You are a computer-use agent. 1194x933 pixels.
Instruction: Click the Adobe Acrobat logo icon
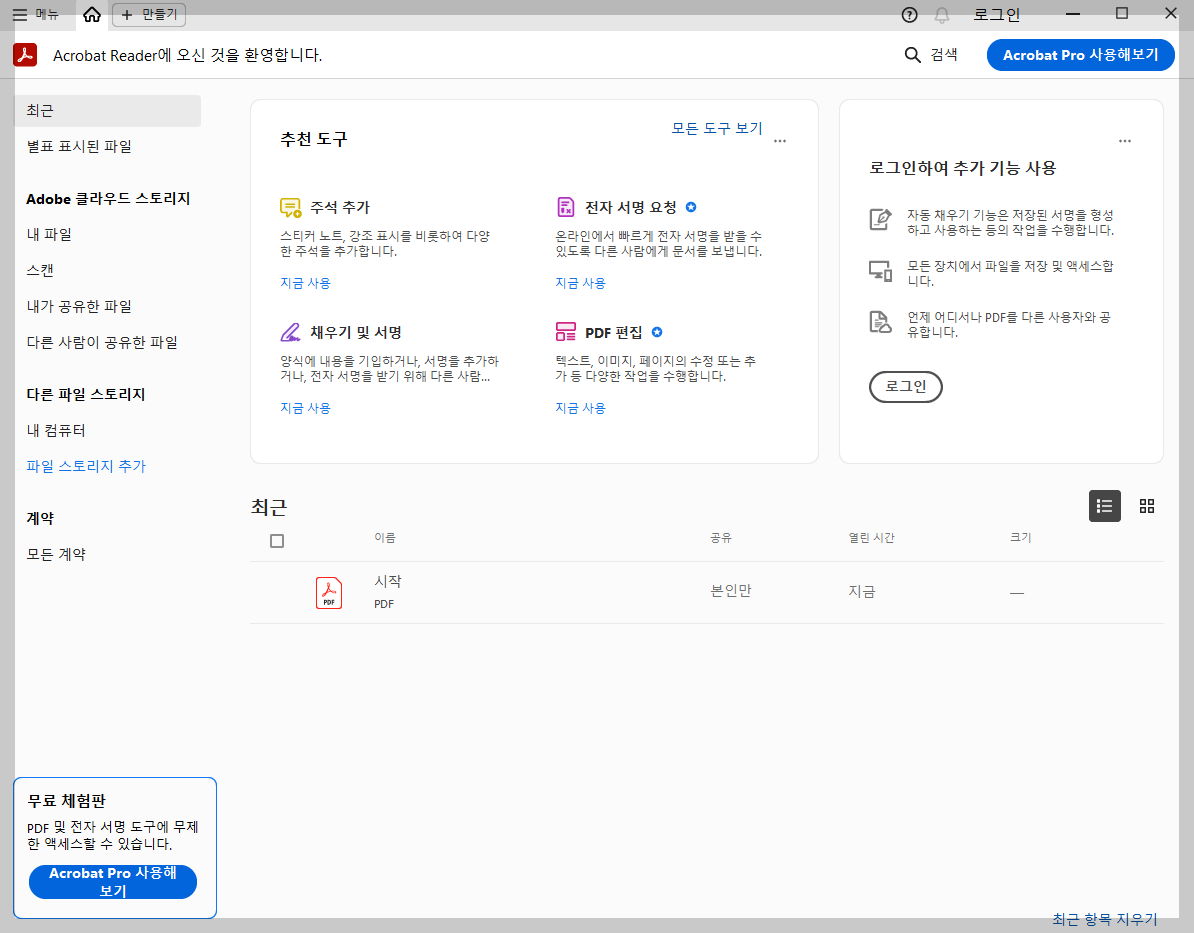(25, 55)
